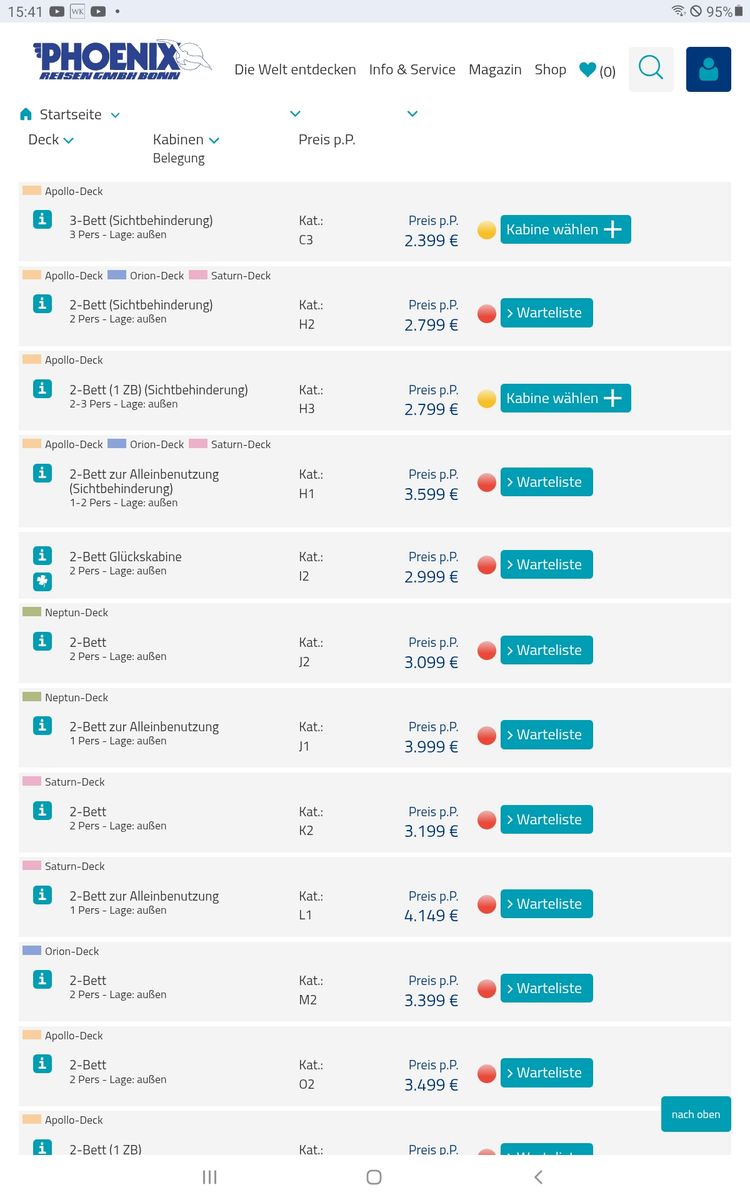Screen dimensions: 750x1200
Task: Click yellow availability dot for H3 cabin
Action: tap(487, 399)
